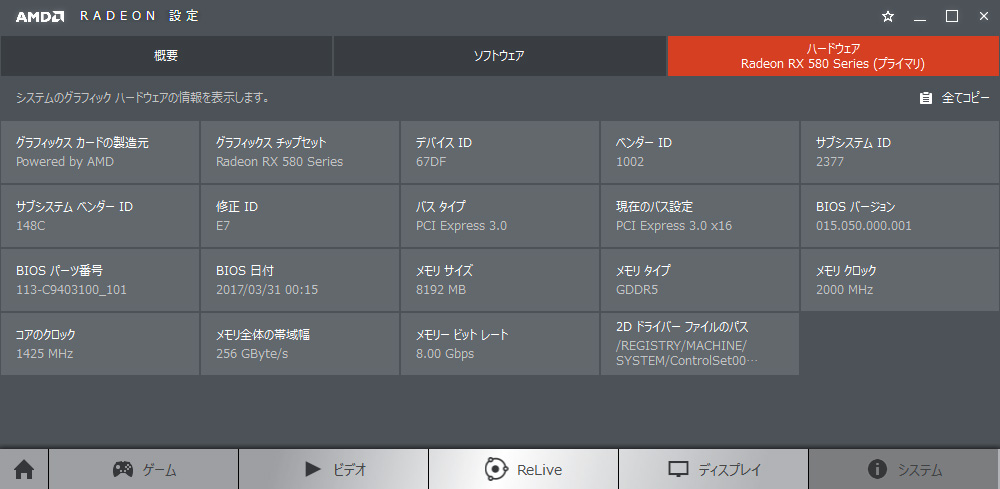
Task: Switch to the 概要 tab
Action: point(166,56)
